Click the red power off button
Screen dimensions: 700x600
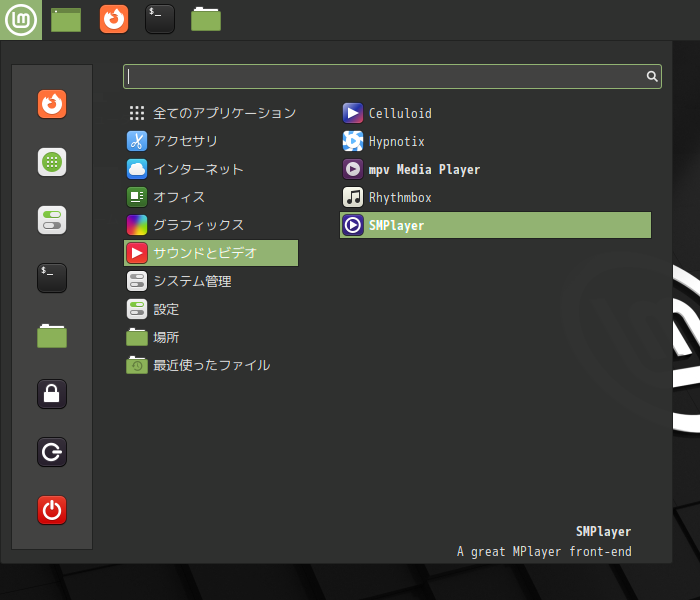[52, 510]
